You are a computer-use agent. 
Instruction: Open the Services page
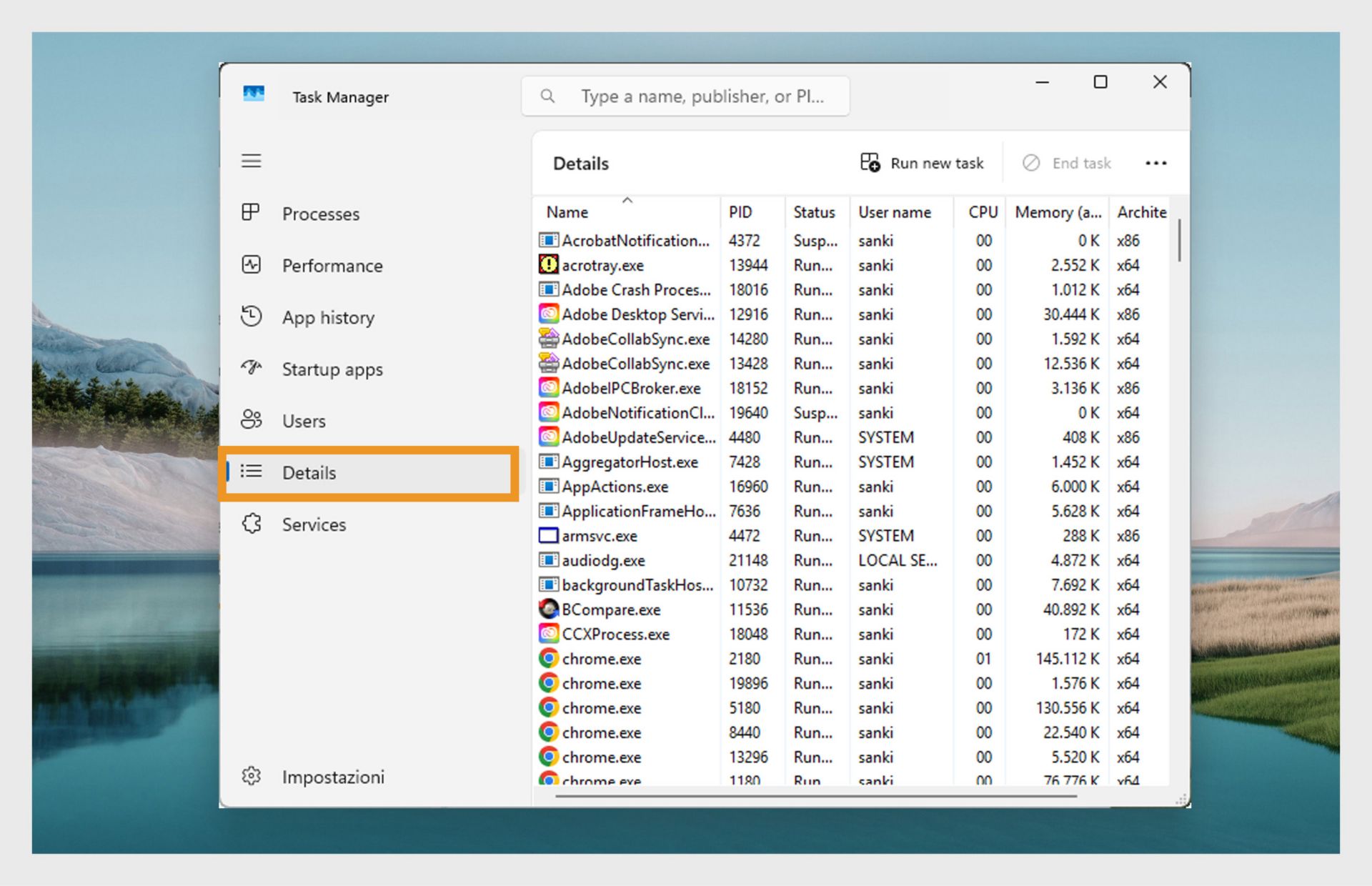coord(314,524)
